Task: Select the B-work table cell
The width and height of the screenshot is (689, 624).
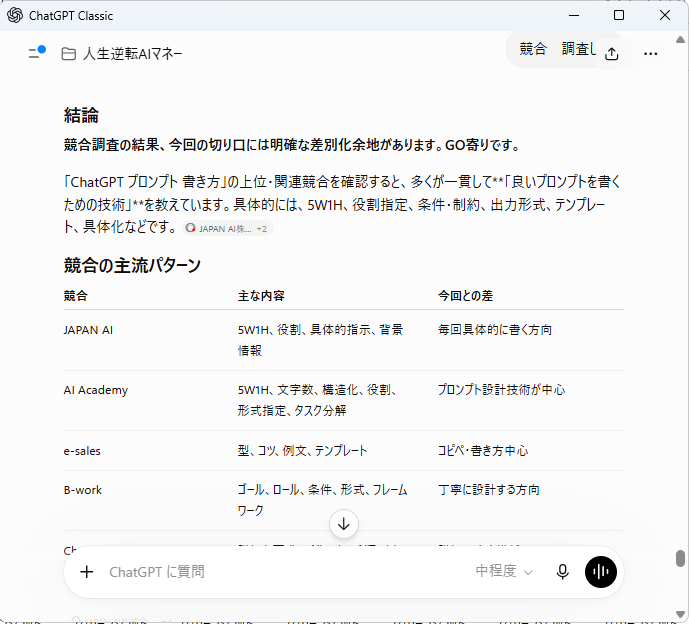Action: [83, 490]
